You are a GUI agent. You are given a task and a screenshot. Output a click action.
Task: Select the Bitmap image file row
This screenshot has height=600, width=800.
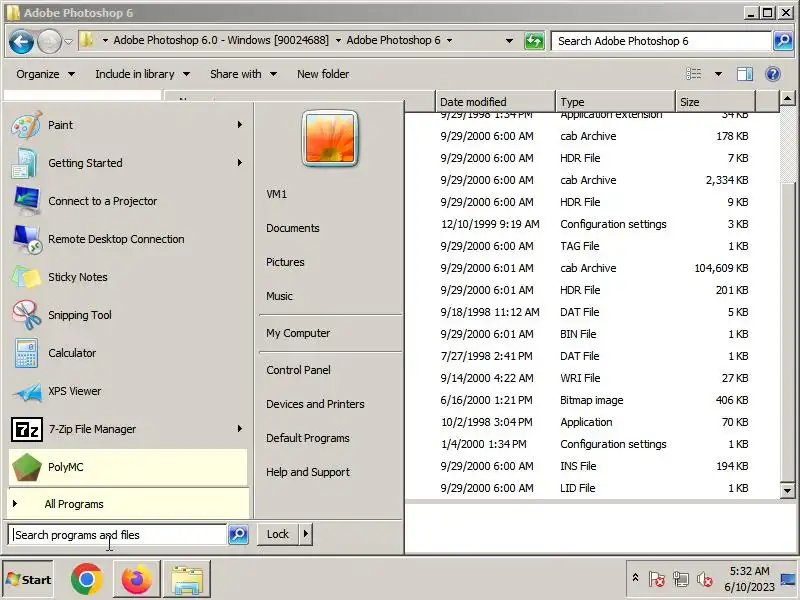(x=592, y=400)
